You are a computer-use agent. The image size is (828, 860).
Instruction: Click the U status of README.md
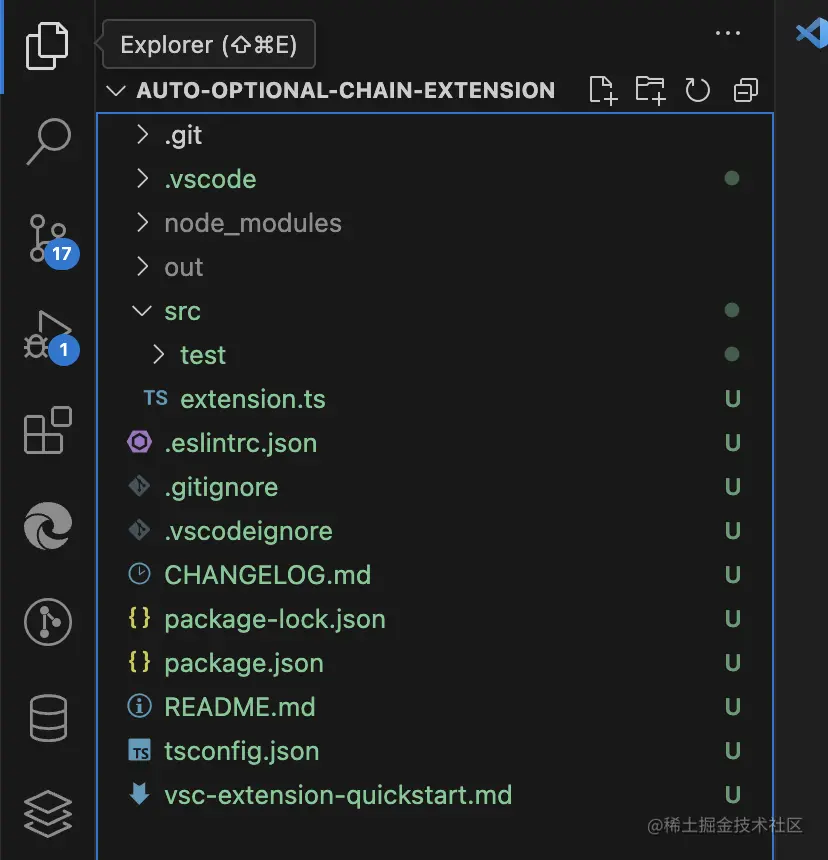point(733,706)
